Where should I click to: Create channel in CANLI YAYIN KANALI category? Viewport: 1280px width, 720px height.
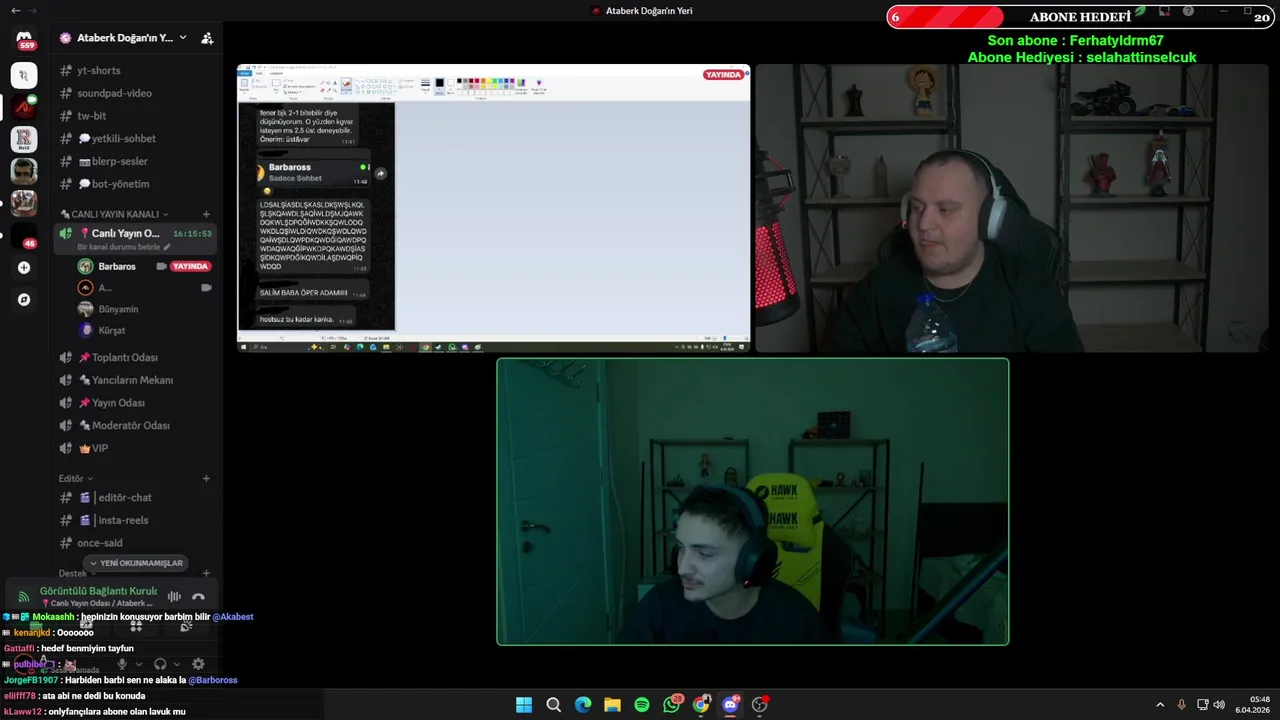point(206,214)
